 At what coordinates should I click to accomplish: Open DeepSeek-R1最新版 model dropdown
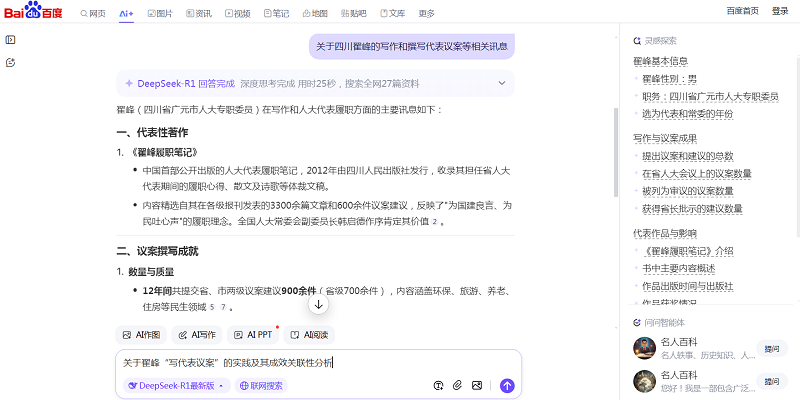point(177,386)
